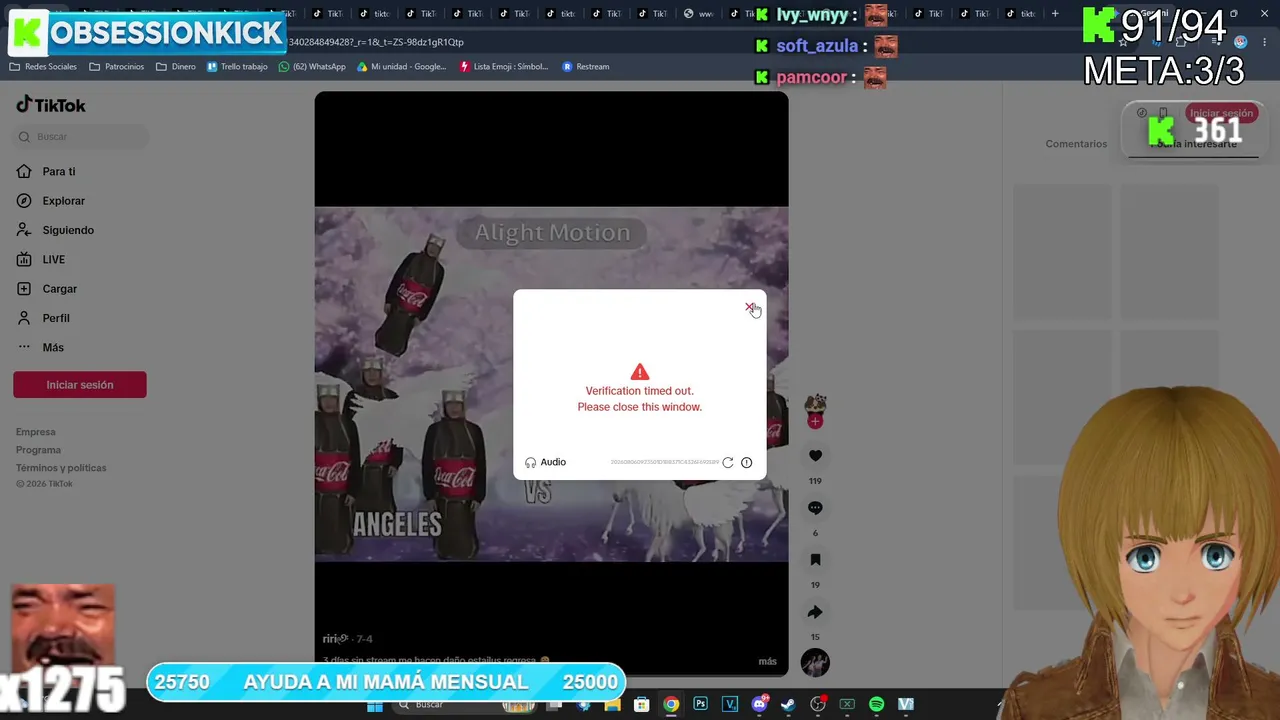This screenshot has width=1280, height=720.
Task: Like the video with the heart icon
Action: [815, 456]
